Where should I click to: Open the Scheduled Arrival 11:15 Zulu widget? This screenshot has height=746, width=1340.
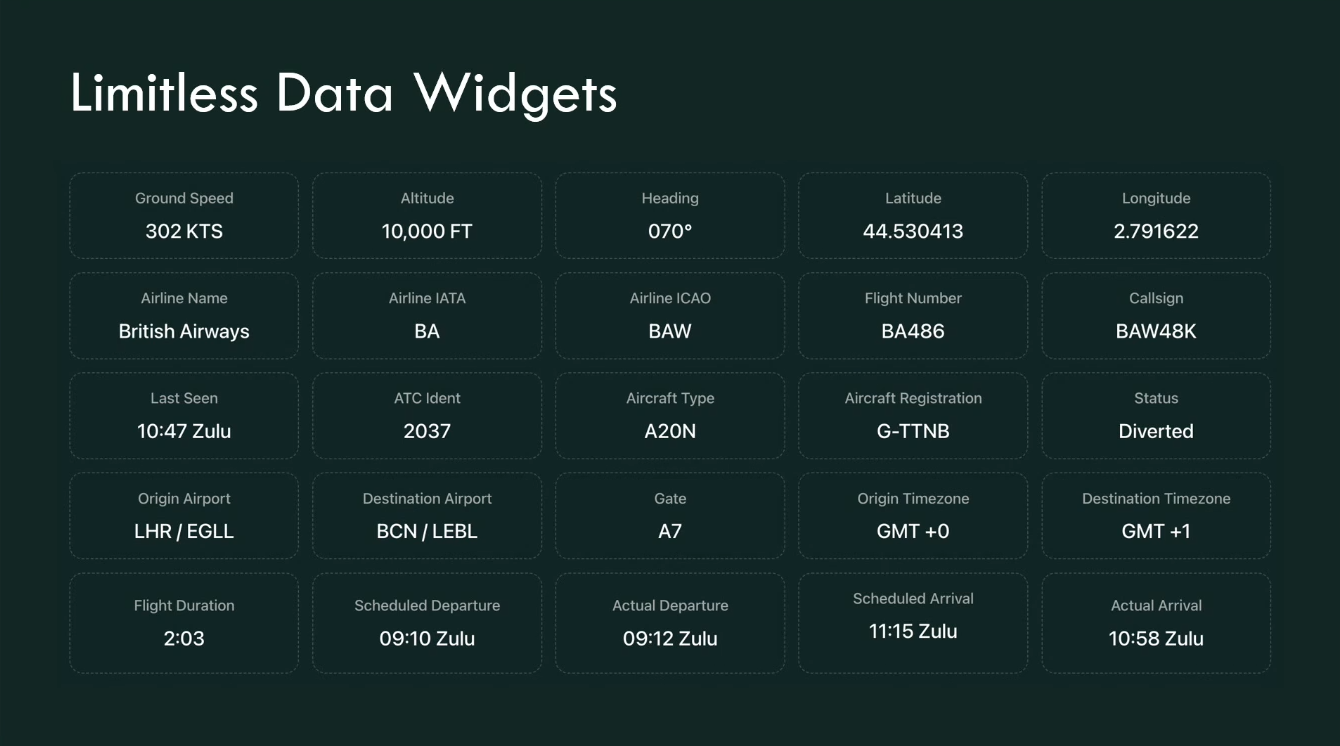tap(913, 623)
